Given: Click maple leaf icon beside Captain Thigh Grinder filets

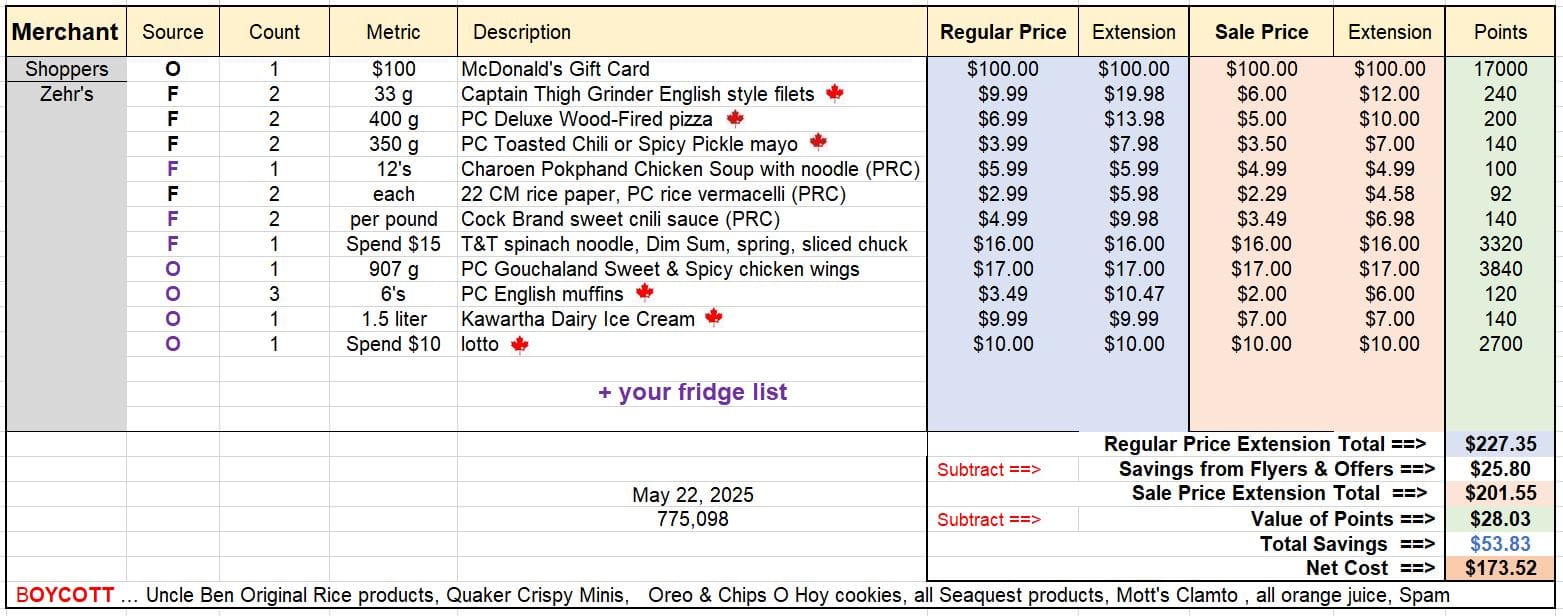Looking at the screenshot, I should point(835,93).
